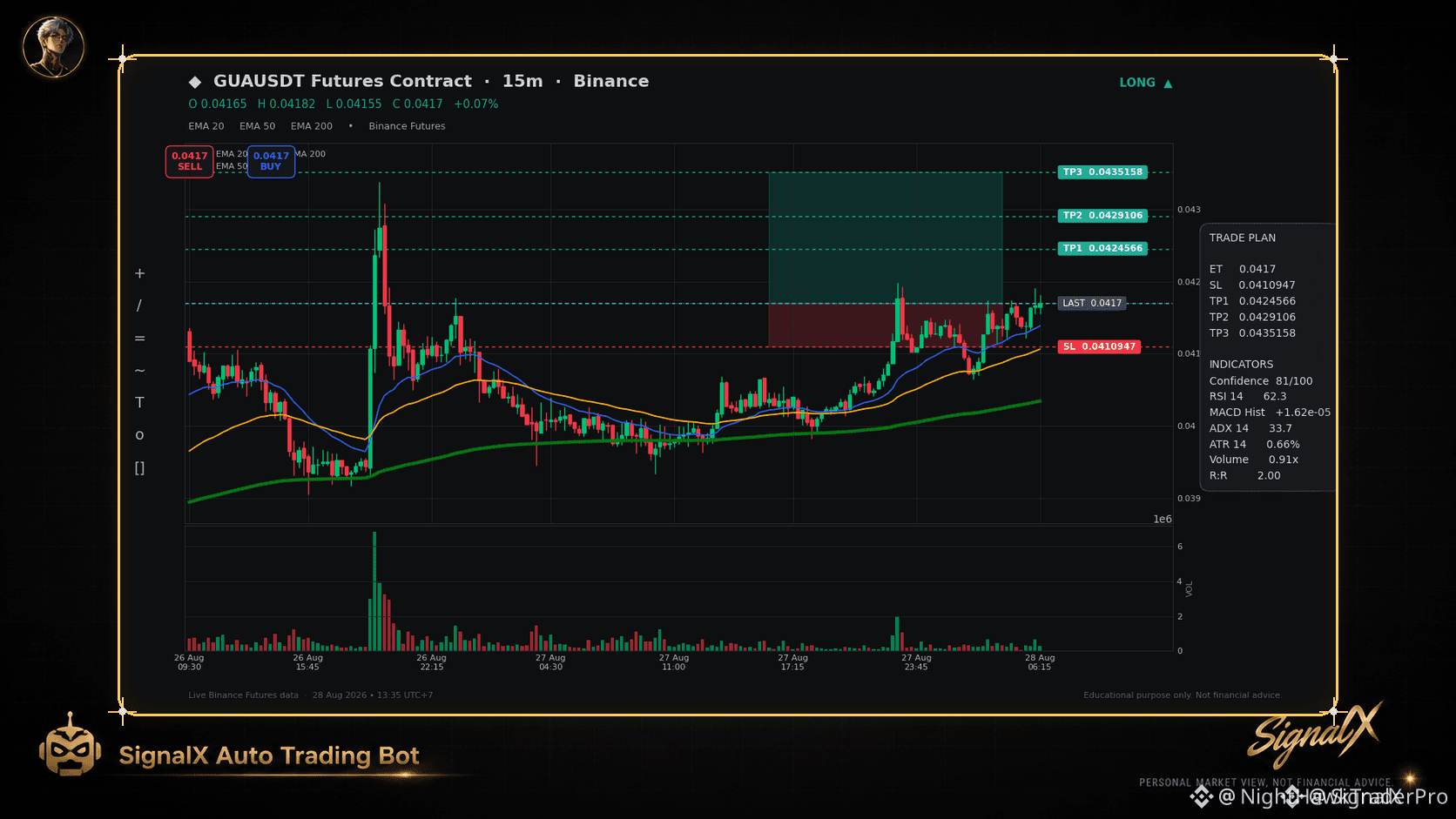Click the close value C 0.0417

click(x=418, y=104)
